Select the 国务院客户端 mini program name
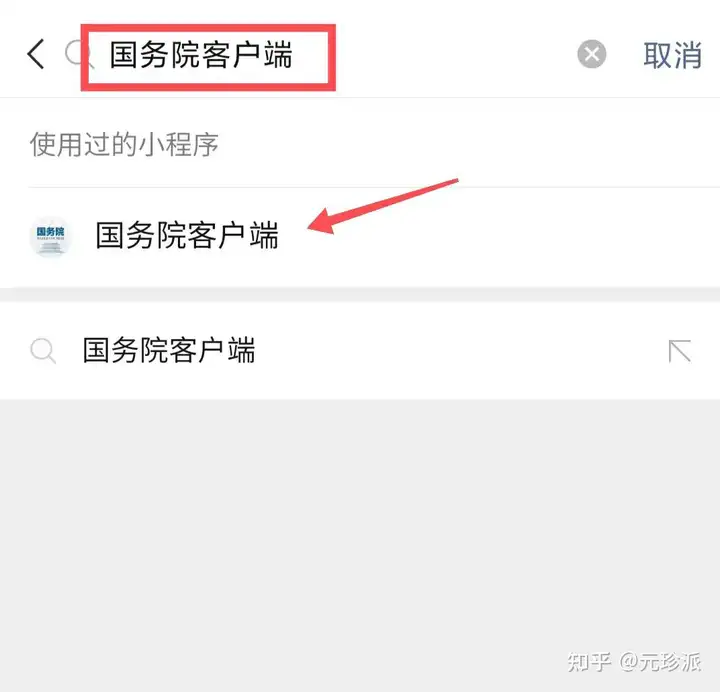Viewport: 720px width, 692px height. 187,235
